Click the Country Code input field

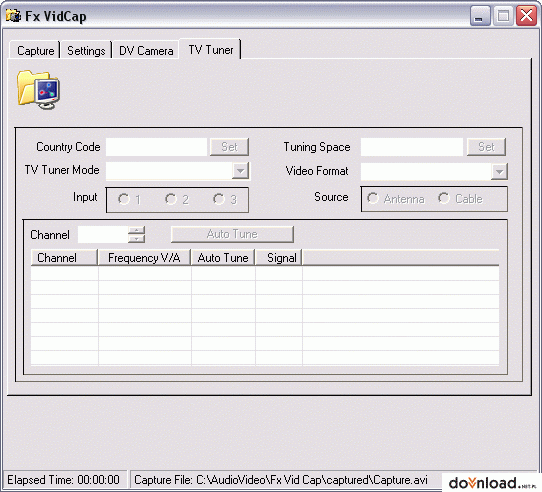tap(156, 147)
